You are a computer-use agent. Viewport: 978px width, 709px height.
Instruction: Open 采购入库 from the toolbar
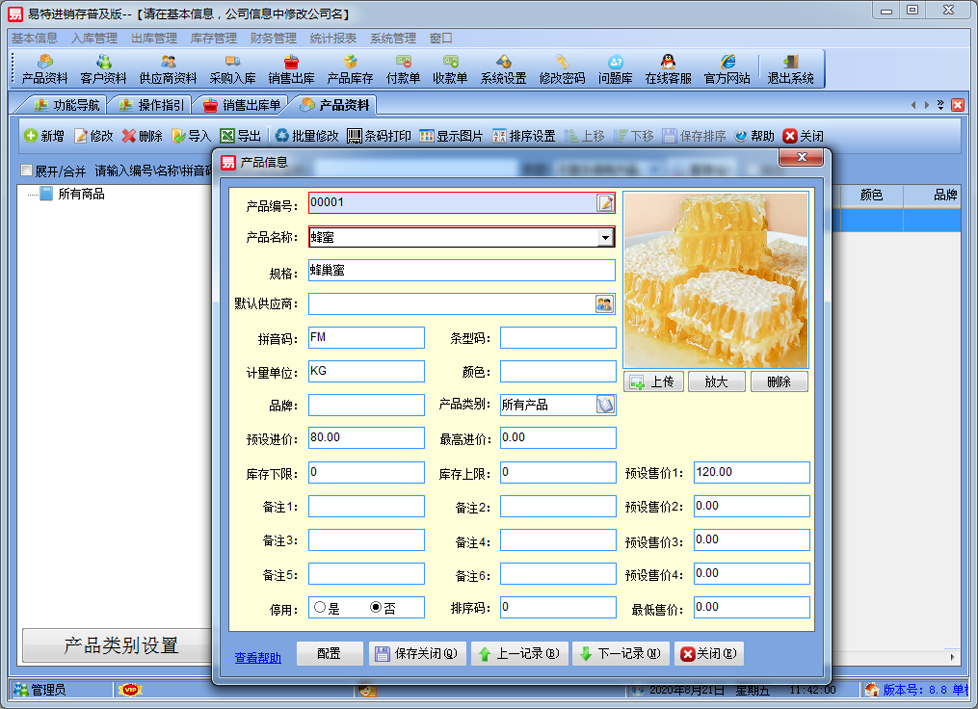click(232, 68)
